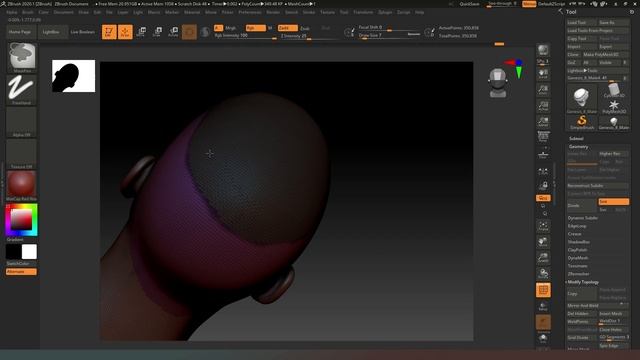Select the Move transform mode icon
Viewport: 640px width, 360px height.
141,32
